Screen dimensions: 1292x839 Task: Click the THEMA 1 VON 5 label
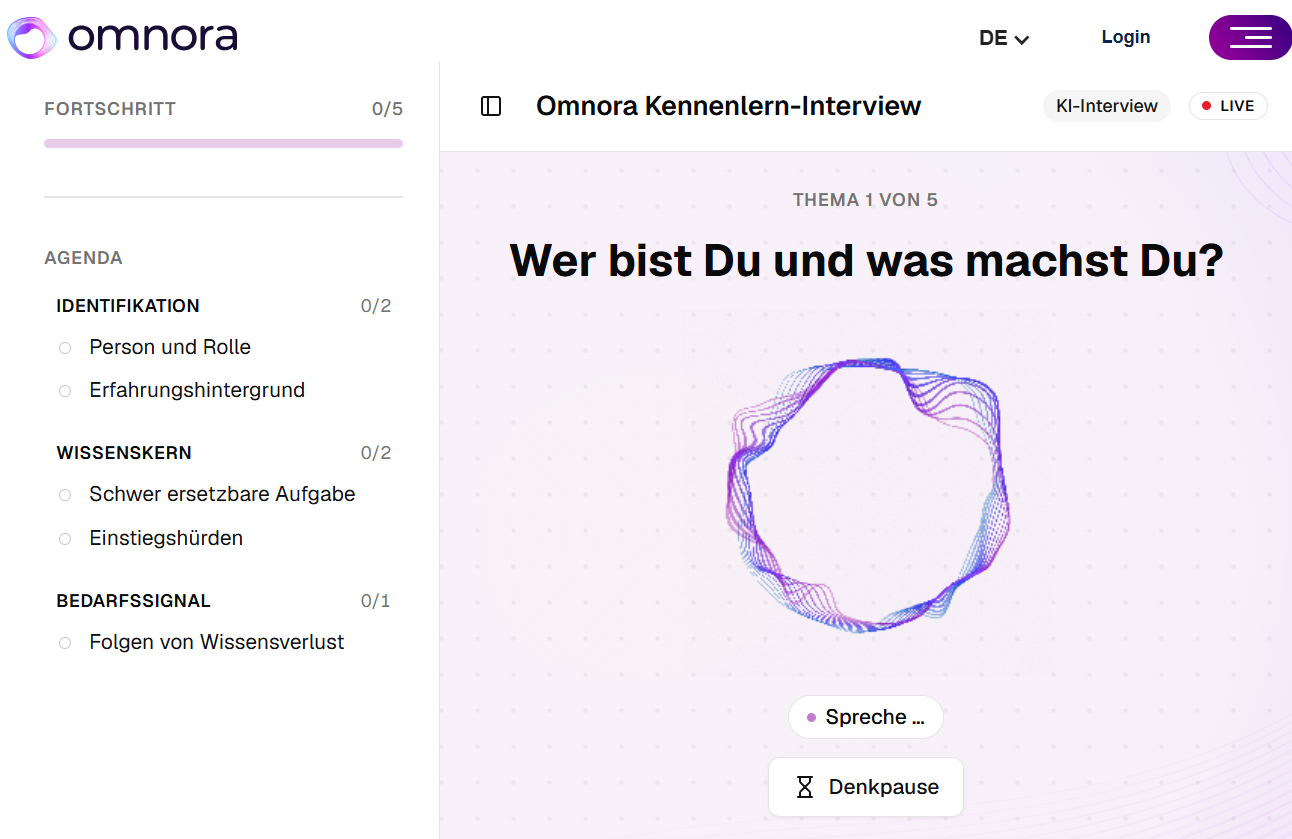pyautogui.click(x=865, y=200)
